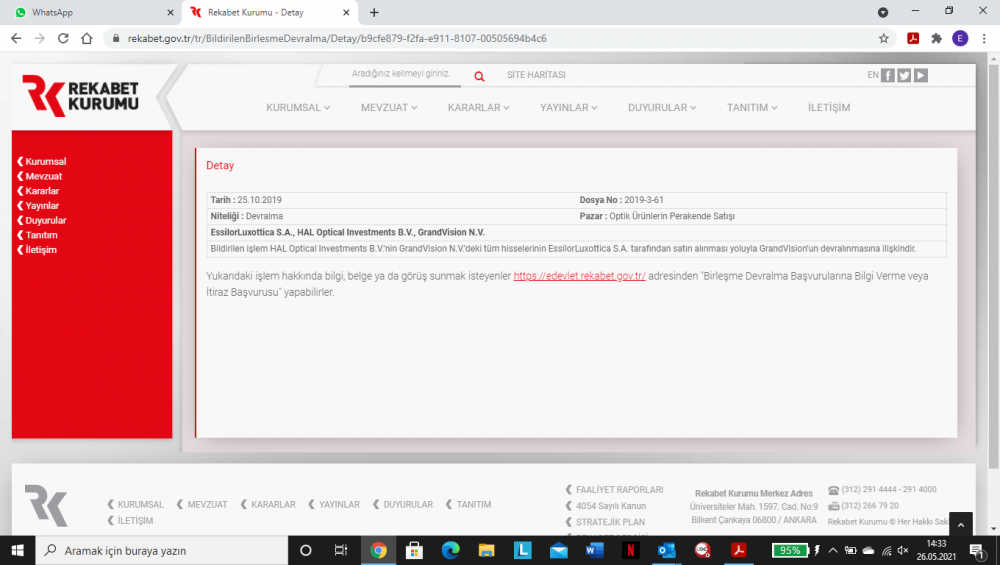Open Microsoft Edge from the taskbar
This screenshot has height=565, width=1000.
coord(450,550)
